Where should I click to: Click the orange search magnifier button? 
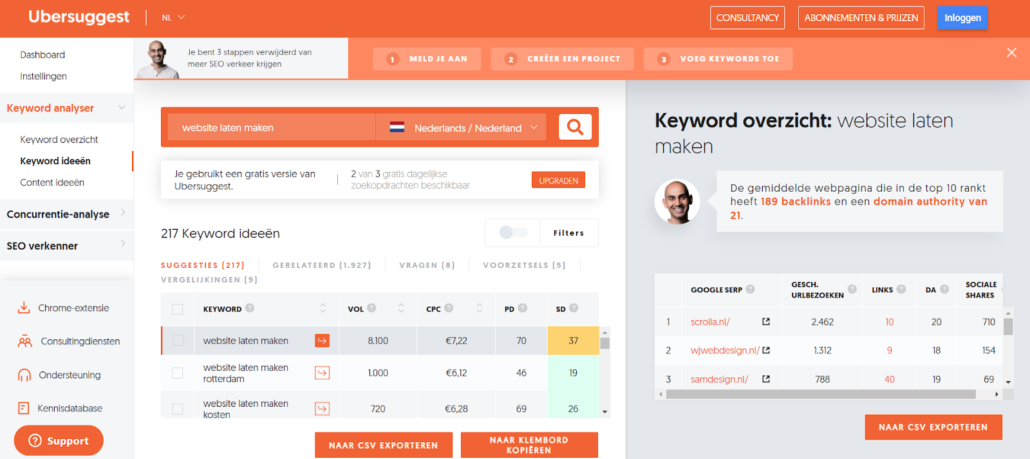575,127
